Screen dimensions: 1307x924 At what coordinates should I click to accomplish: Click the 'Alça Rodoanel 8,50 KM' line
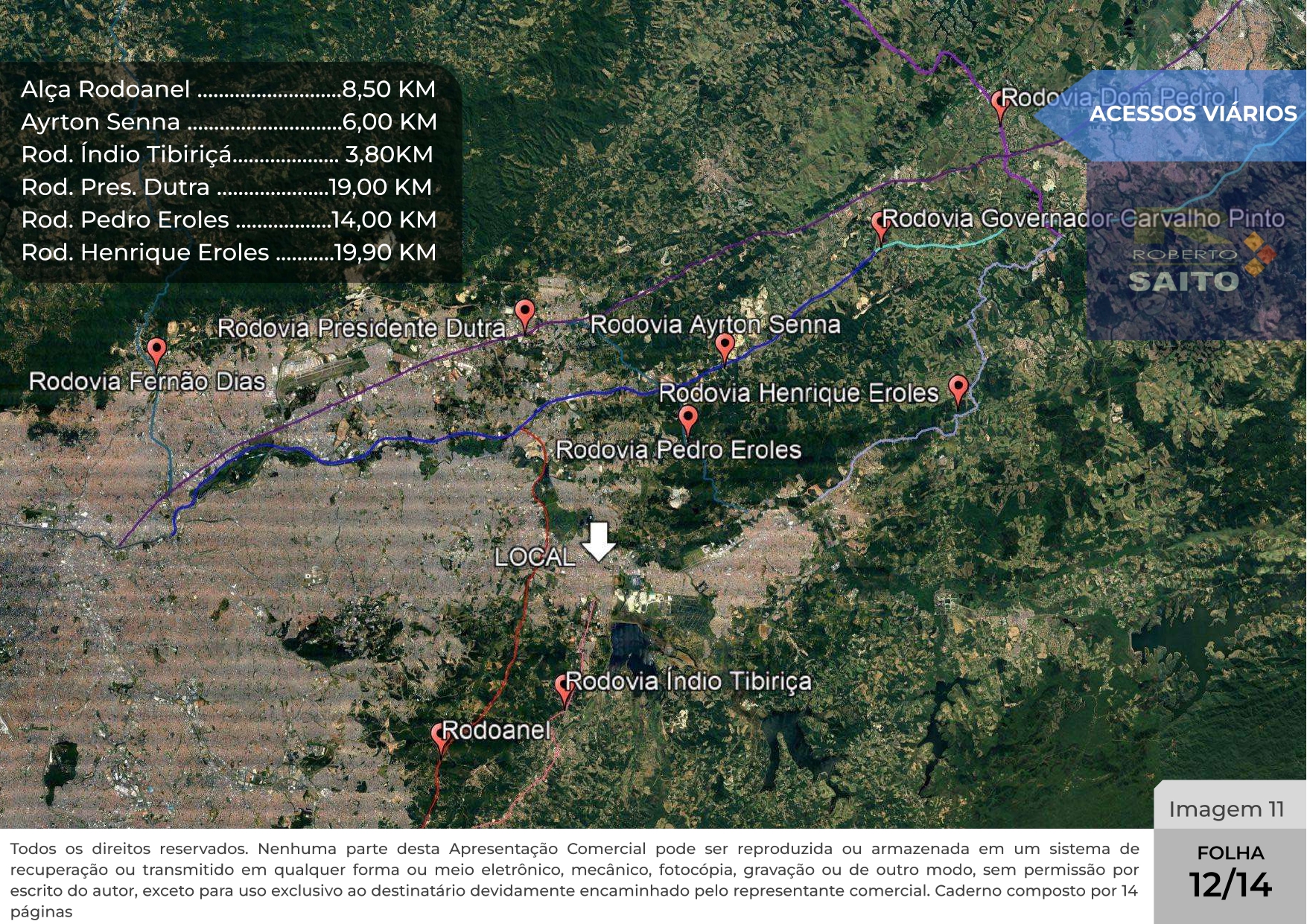click(x=229, y=89)
